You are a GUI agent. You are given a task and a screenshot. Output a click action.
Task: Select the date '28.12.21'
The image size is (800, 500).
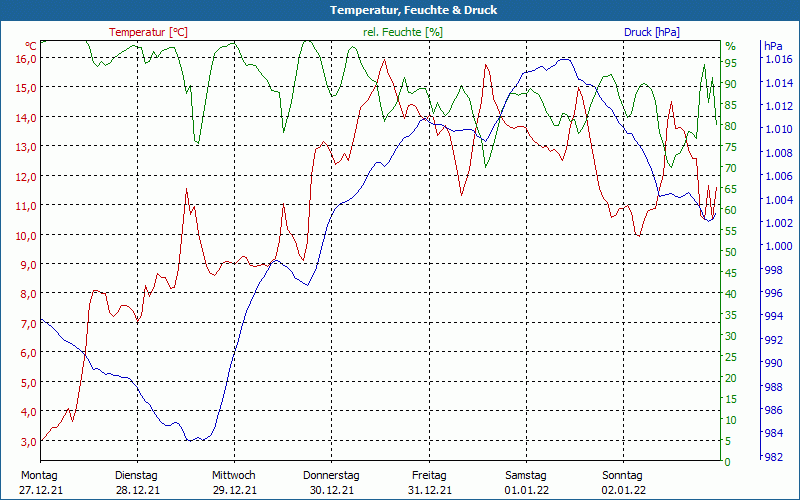pos(138,490)
